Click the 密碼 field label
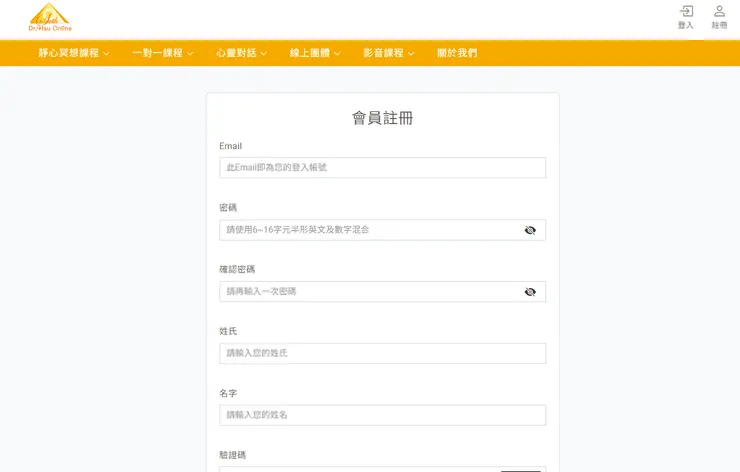740x472 pixels. (228, 208)
